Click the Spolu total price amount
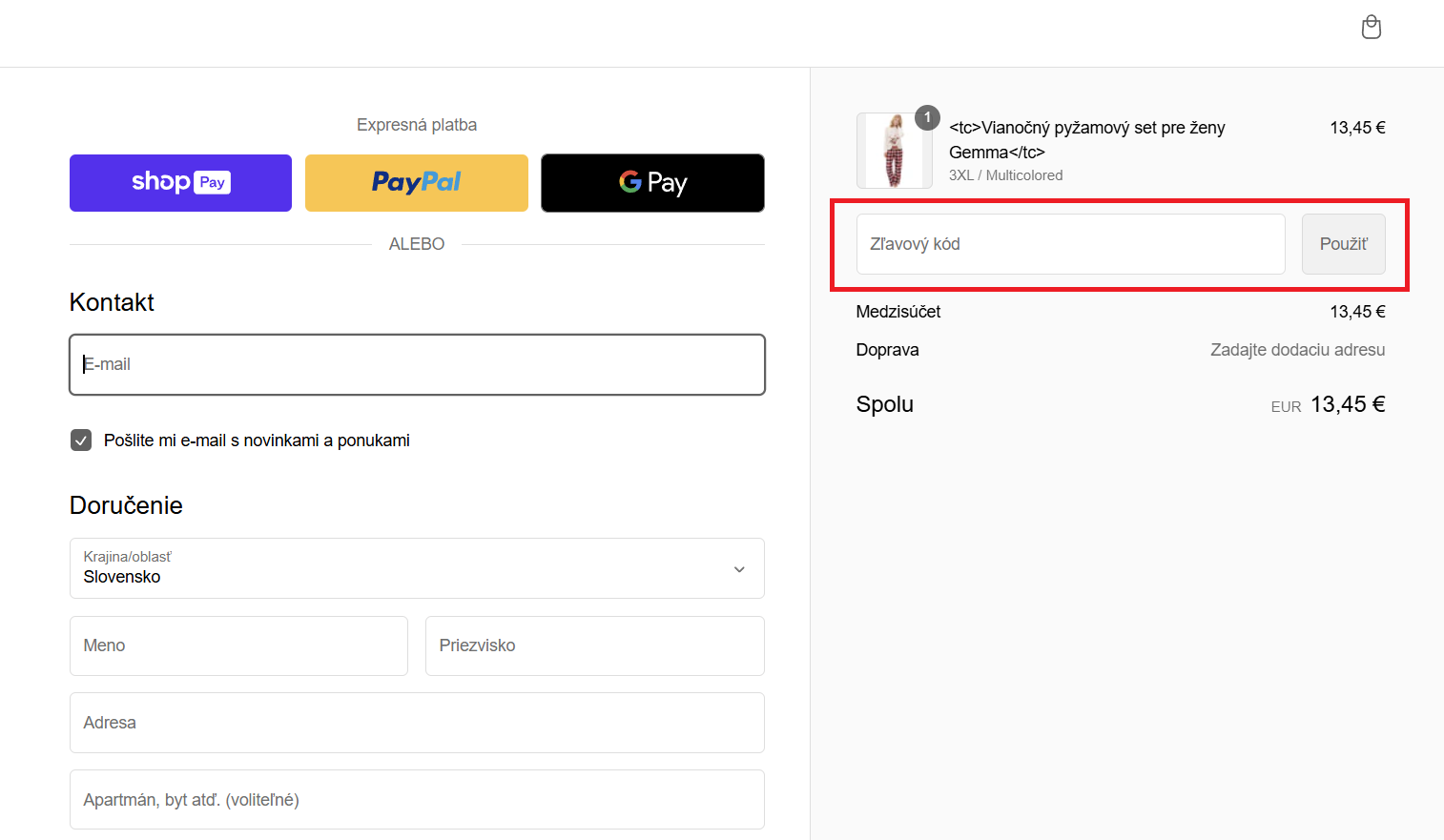Image resolution: width=1444 pixels, height=840 pixels. click(x=1347, y=404)
